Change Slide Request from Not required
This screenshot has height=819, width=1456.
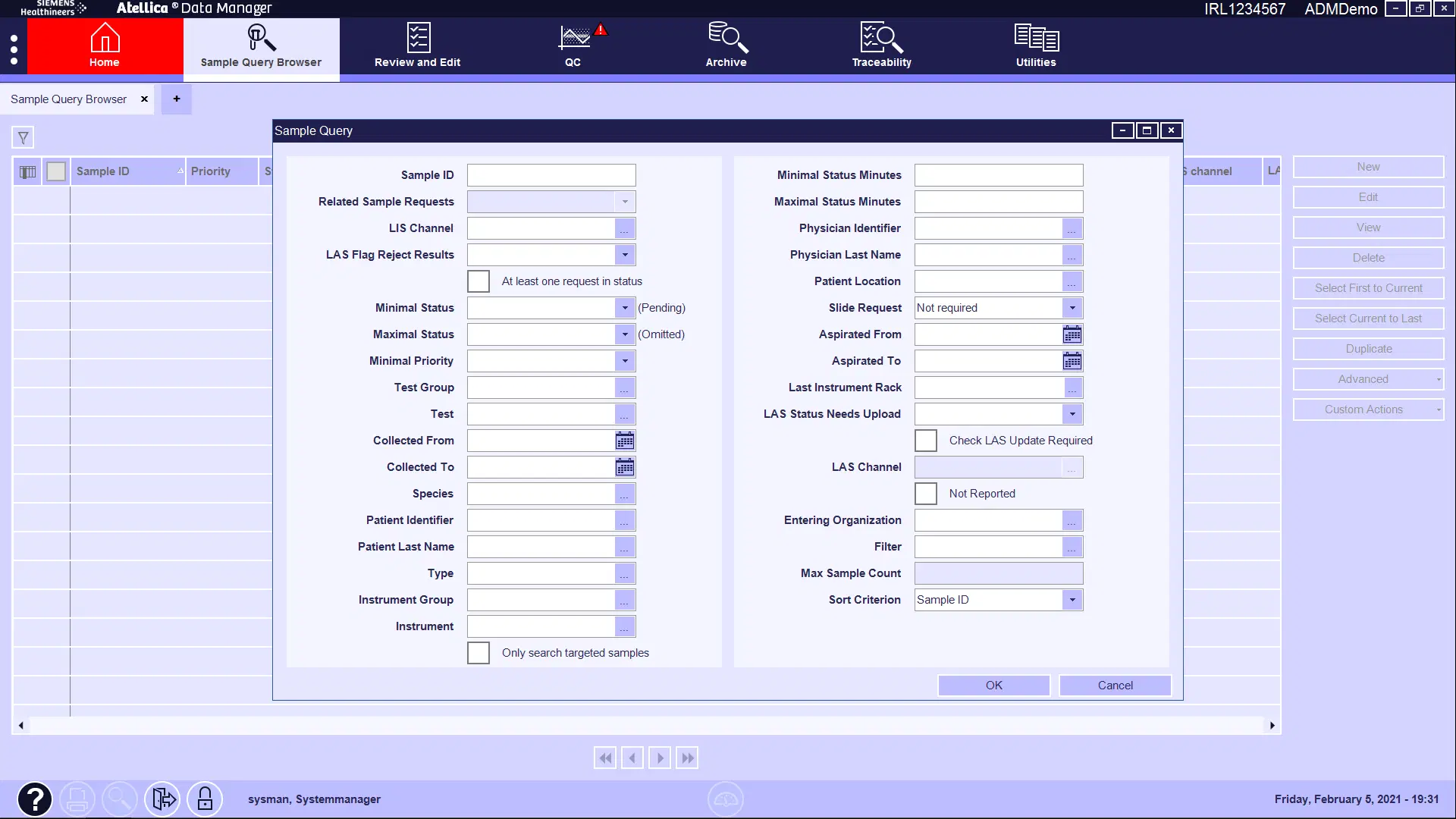(x=1072, y=308)
